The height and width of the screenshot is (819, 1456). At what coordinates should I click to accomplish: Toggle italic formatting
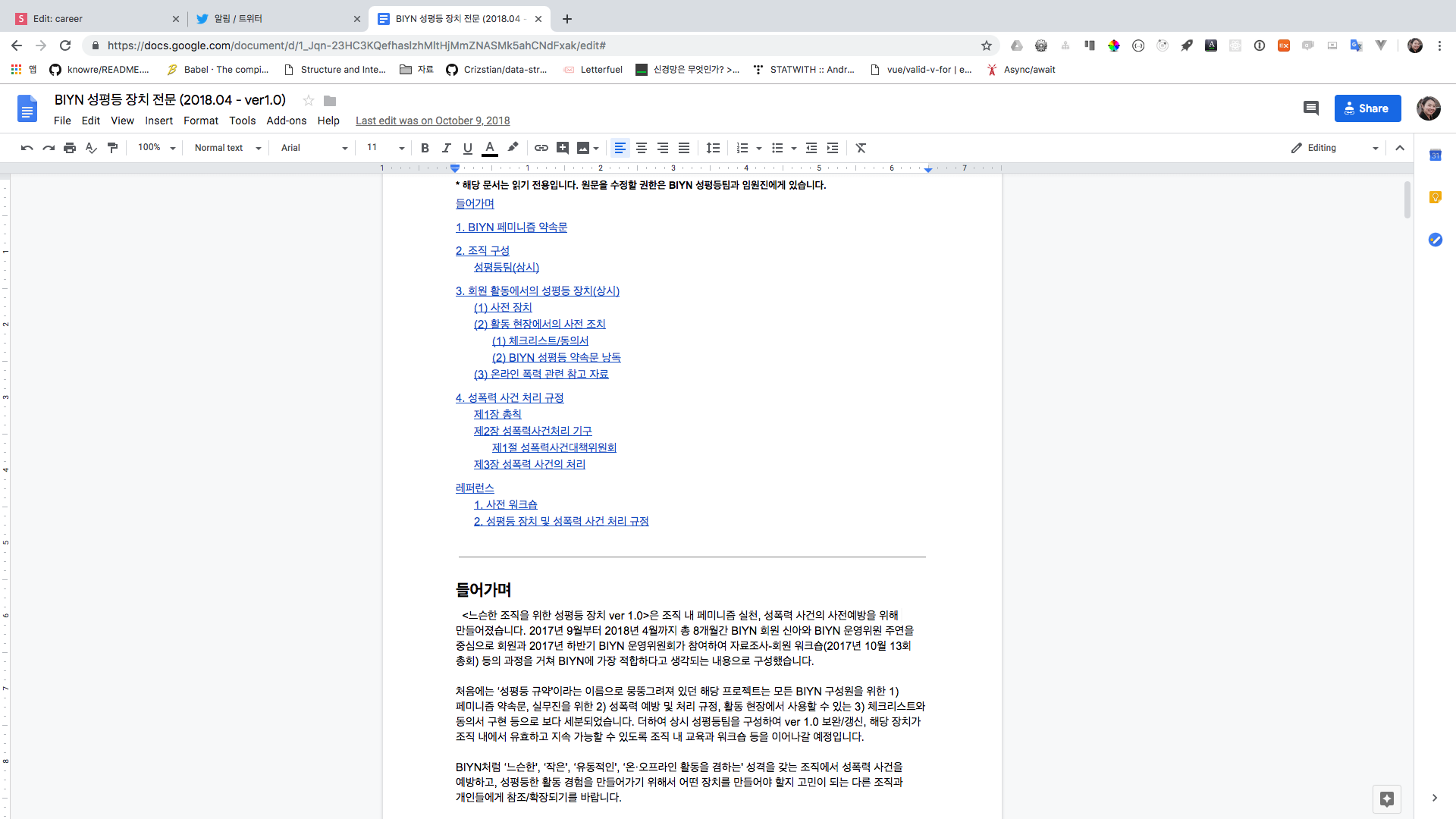446,148
